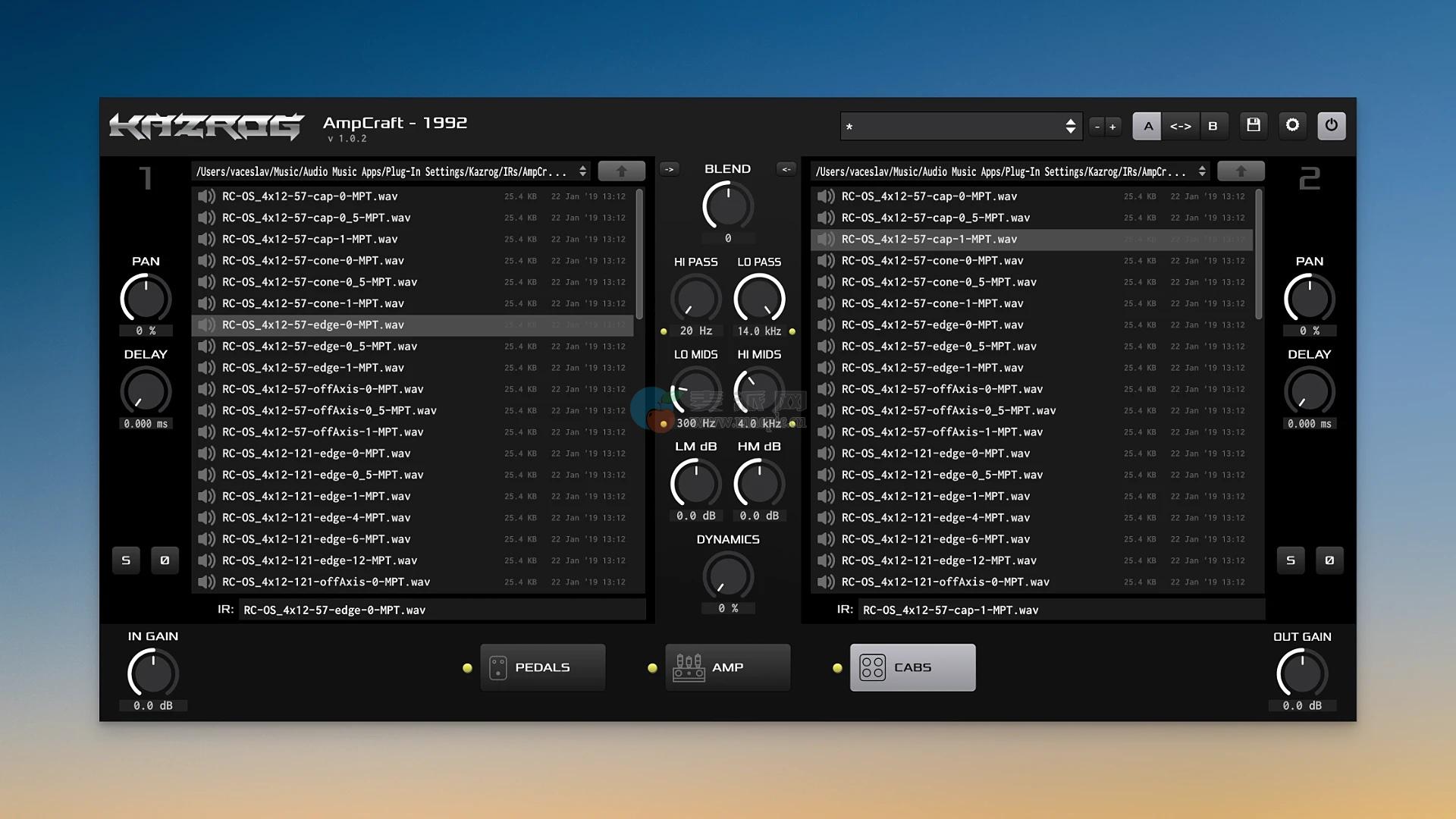Switch to the AMP section tab
The width and height of the screenshot is (1456, 819).
coord(727,667)
